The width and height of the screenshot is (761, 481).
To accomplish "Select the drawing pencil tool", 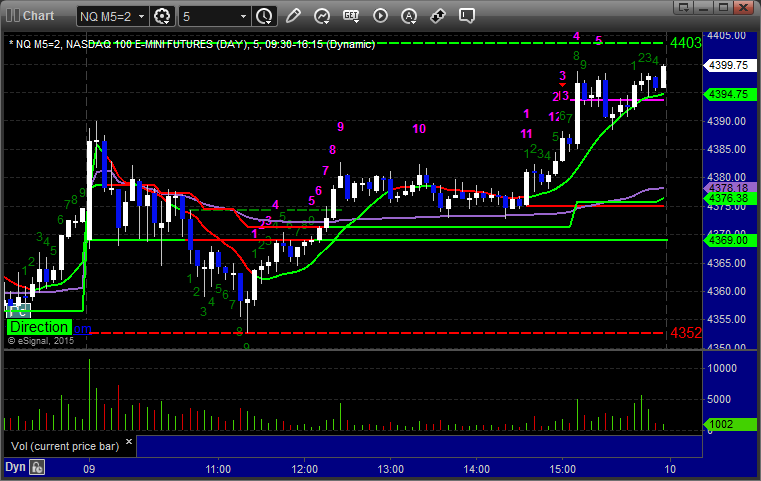I will 293,16.
